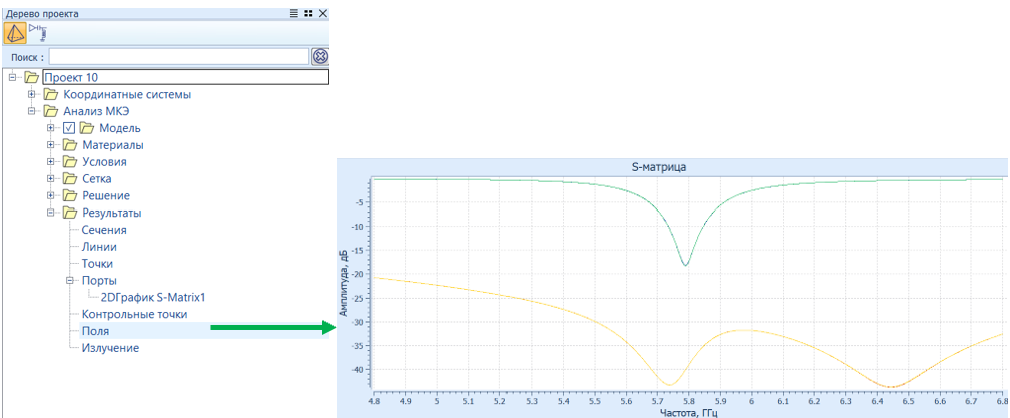Toggle the Модель checkbox
Image resolution: width=1010 pixels, height=418 pixels.
point(69,128)
